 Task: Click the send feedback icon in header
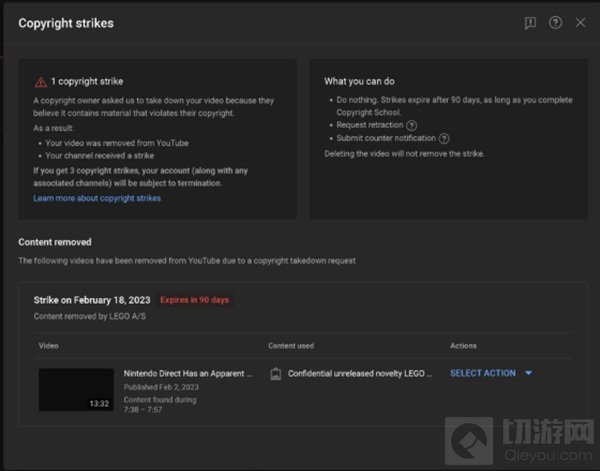click(x=531, y=23)
